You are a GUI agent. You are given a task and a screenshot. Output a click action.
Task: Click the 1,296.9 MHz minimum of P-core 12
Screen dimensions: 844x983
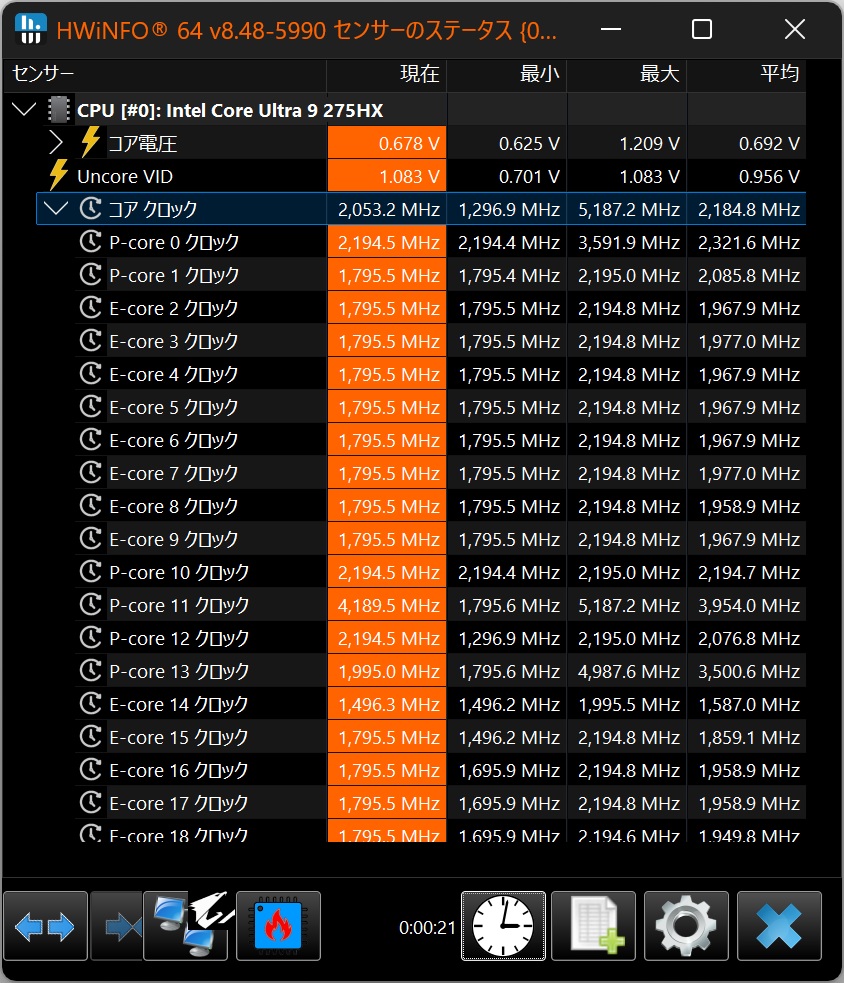click(509, 638)
